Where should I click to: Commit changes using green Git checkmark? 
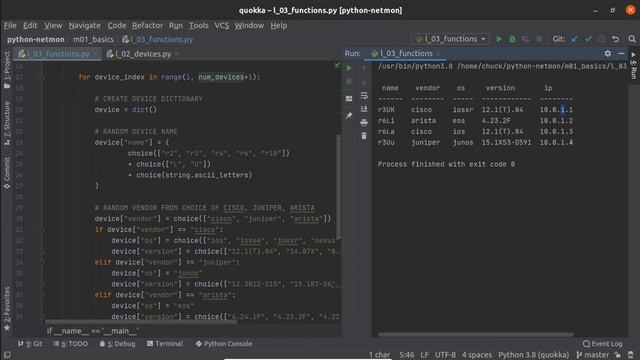pos(588,39)
